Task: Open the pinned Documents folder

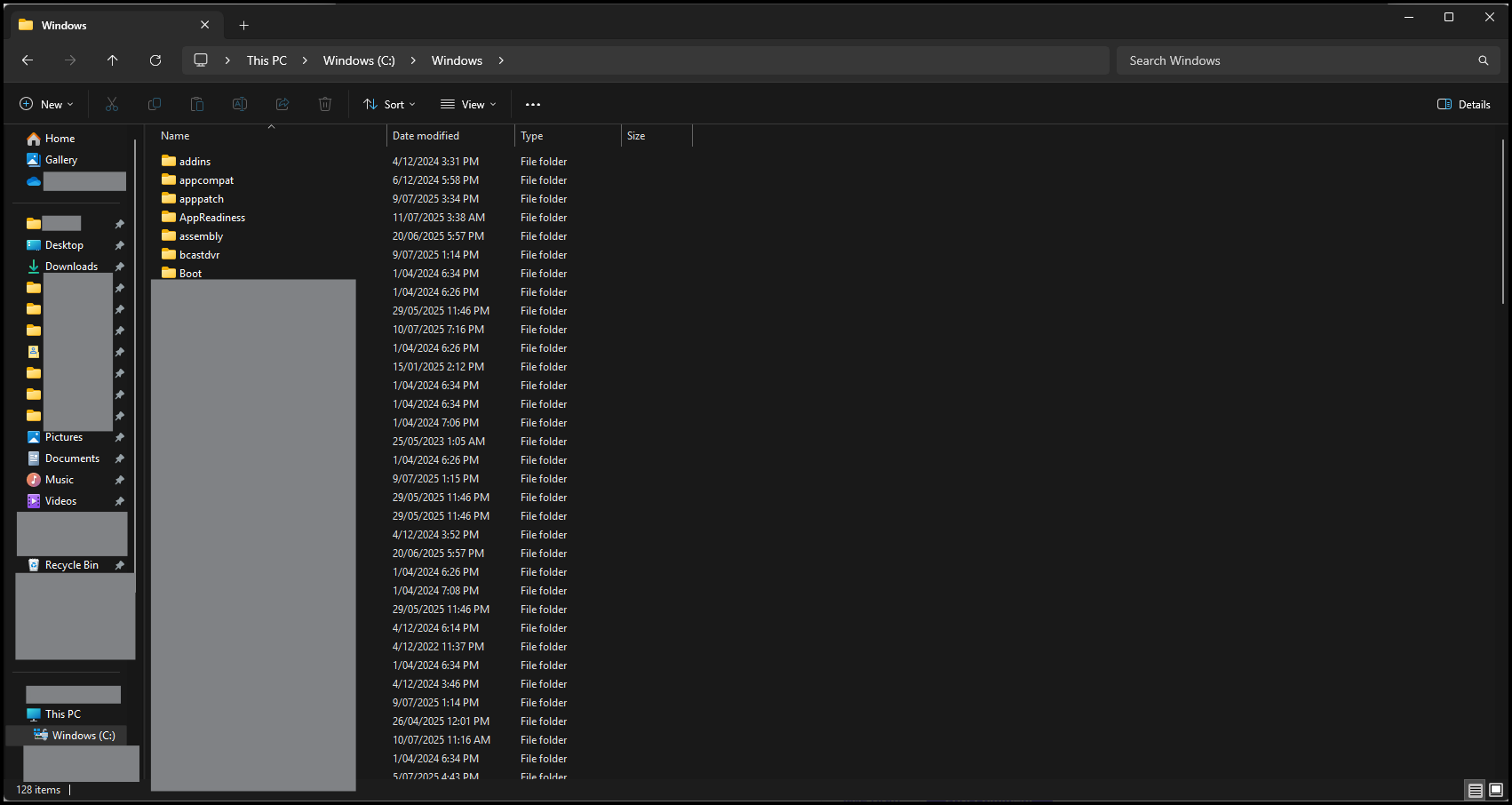Action: point(63,458)
